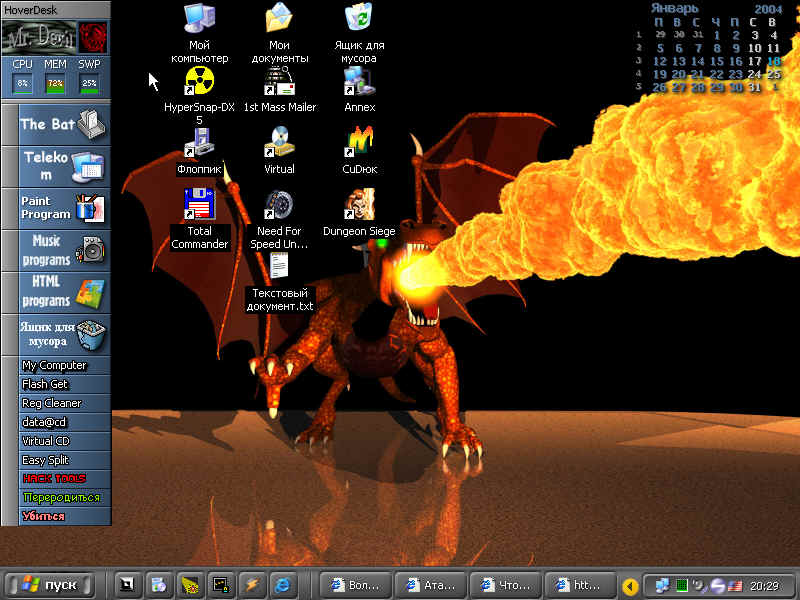Switch to the Что... taskbar window

[x=506, y=585]
